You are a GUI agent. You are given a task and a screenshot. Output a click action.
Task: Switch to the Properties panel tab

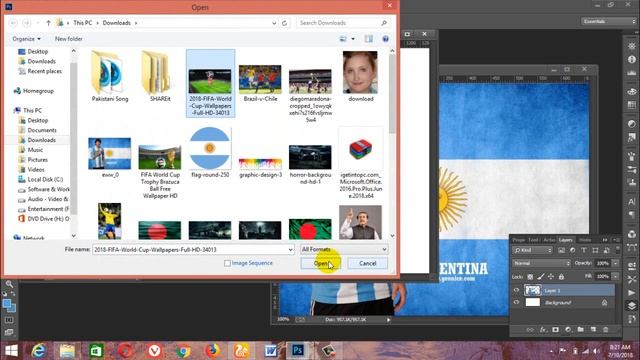519,240
